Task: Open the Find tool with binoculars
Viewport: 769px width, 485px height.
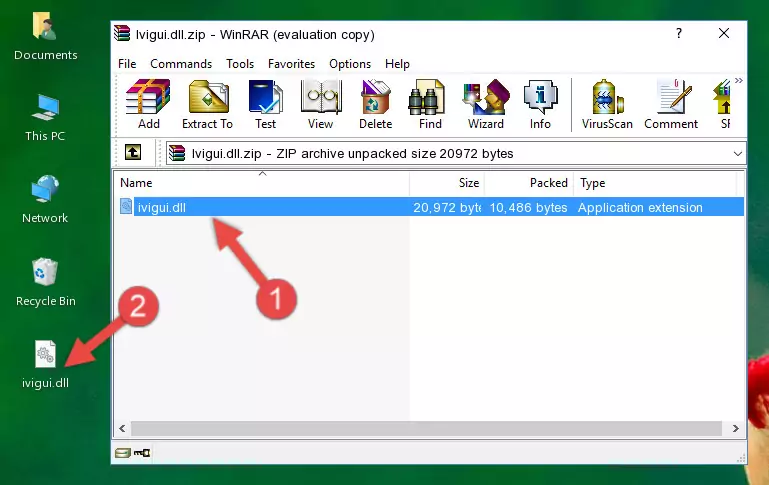Action: [430, 104]
